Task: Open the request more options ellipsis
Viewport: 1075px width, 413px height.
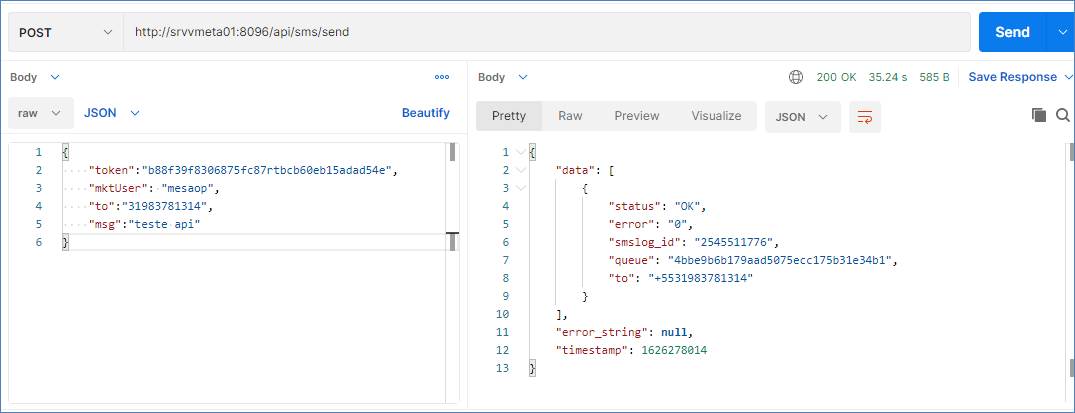Action: click(x=442, y=78)
